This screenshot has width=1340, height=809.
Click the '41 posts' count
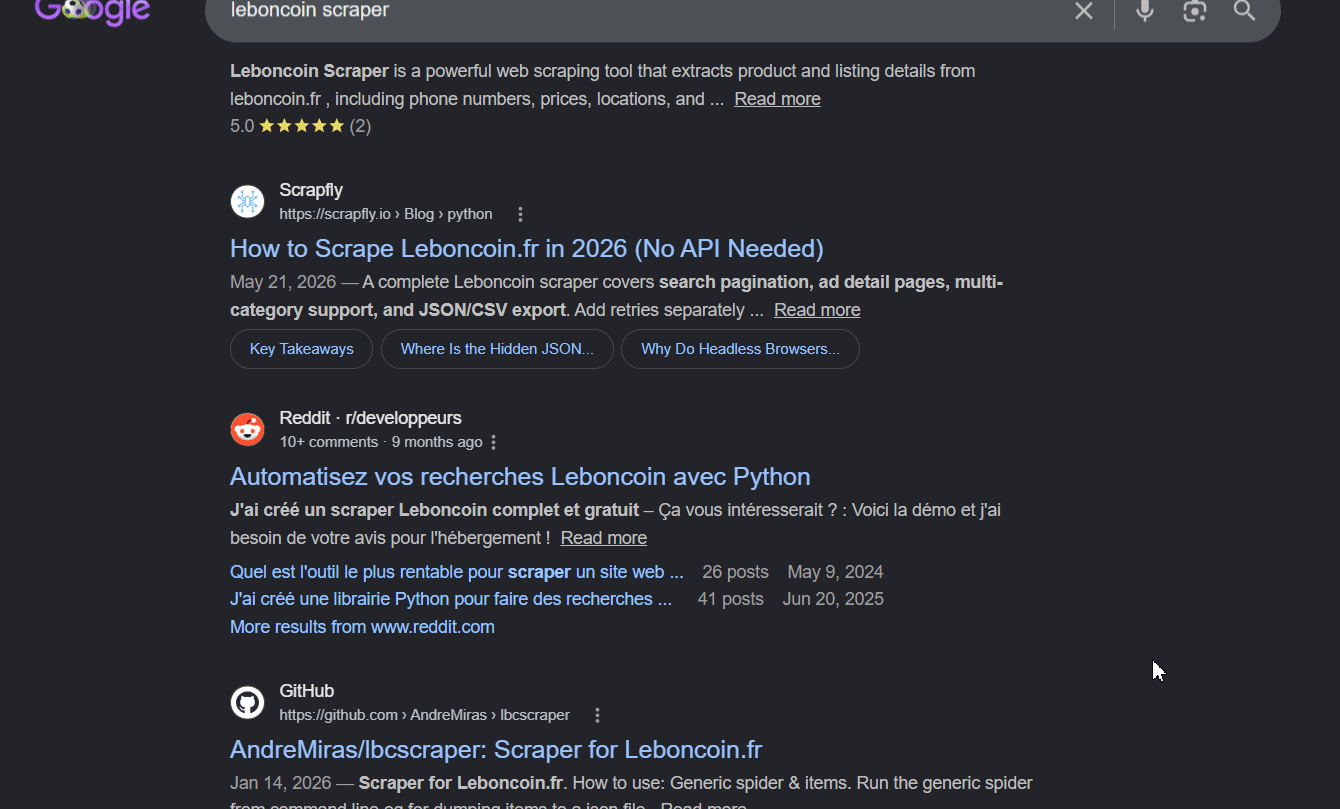(x=730, y=599)
